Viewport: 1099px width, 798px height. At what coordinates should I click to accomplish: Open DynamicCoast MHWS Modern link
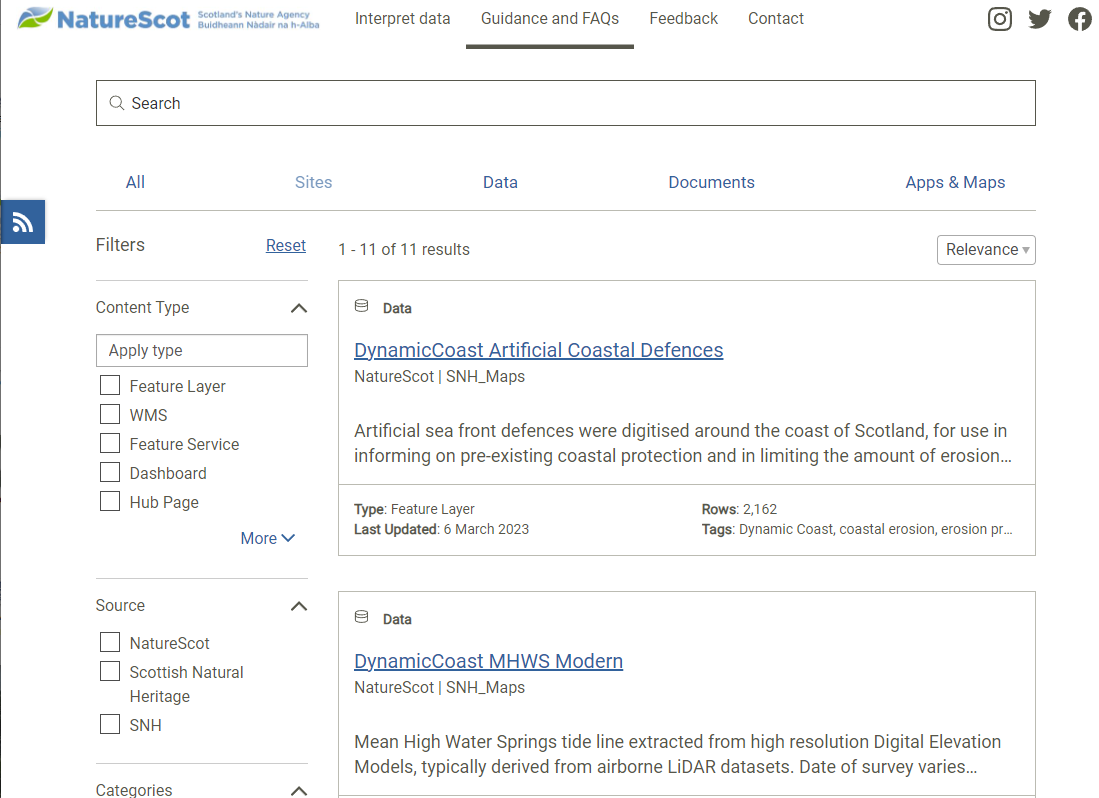pyautogui.click(x=489, y=661)
